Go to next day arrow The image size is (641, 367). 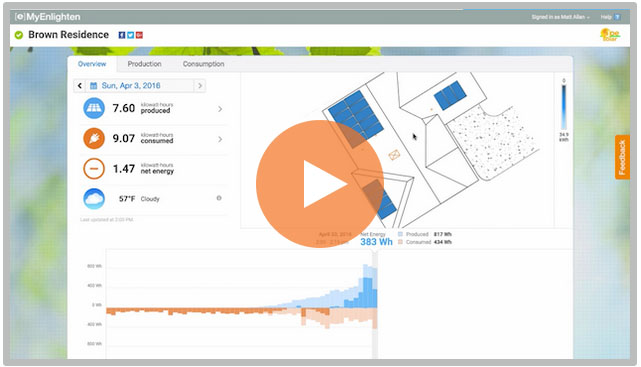pos(200,86)
